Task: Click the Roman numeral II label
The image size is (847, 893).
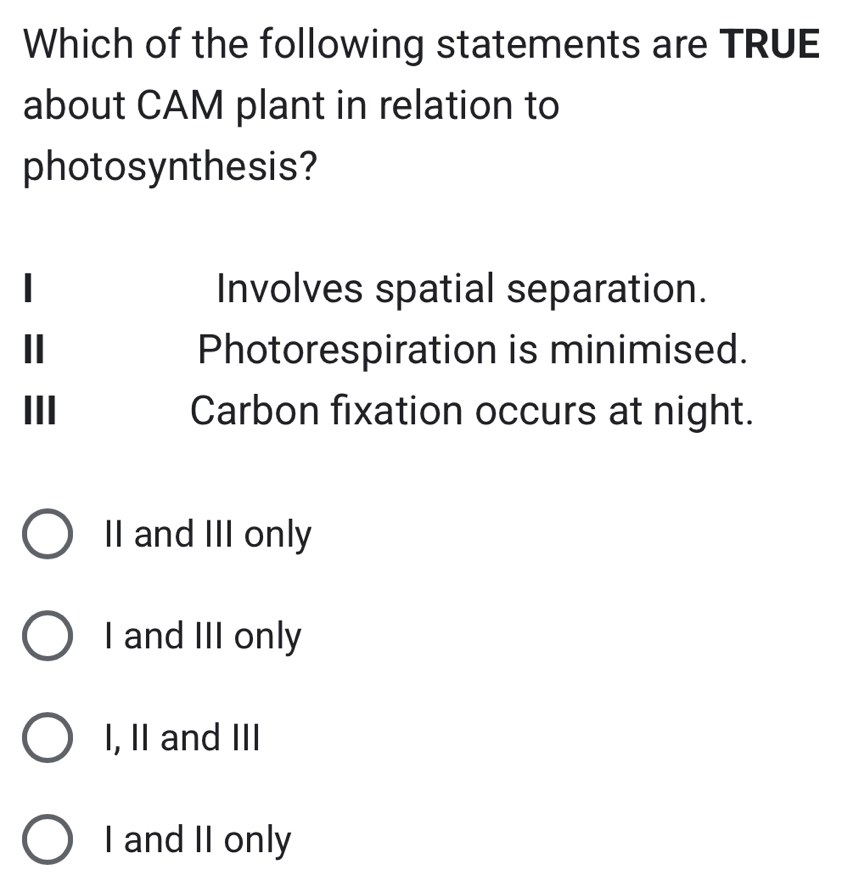Action: tap(31, 350)
